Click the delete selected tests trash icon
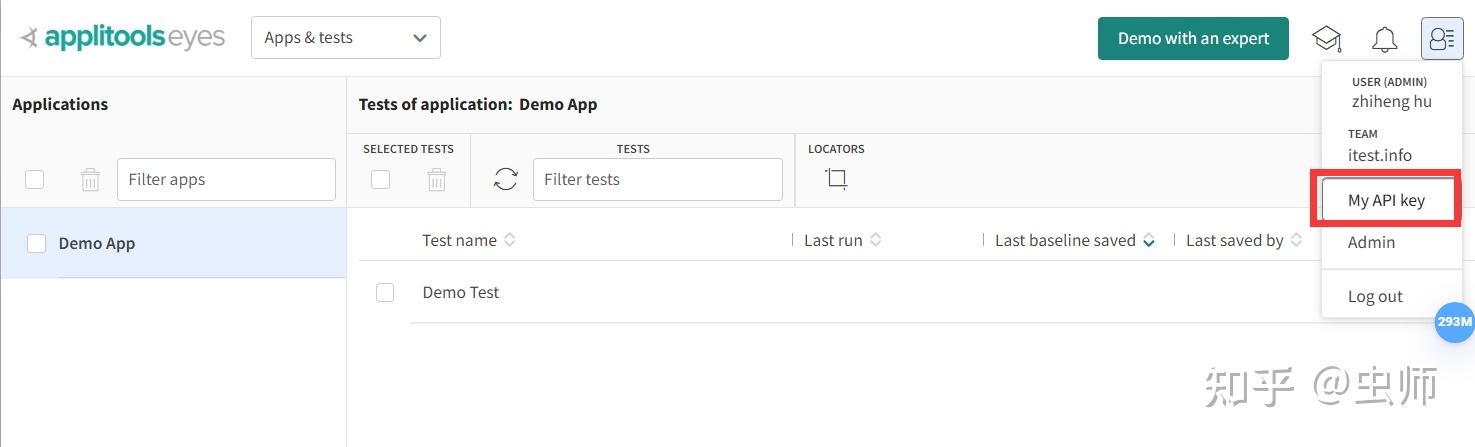1475x447 pixels. click(x=436, y=180)
